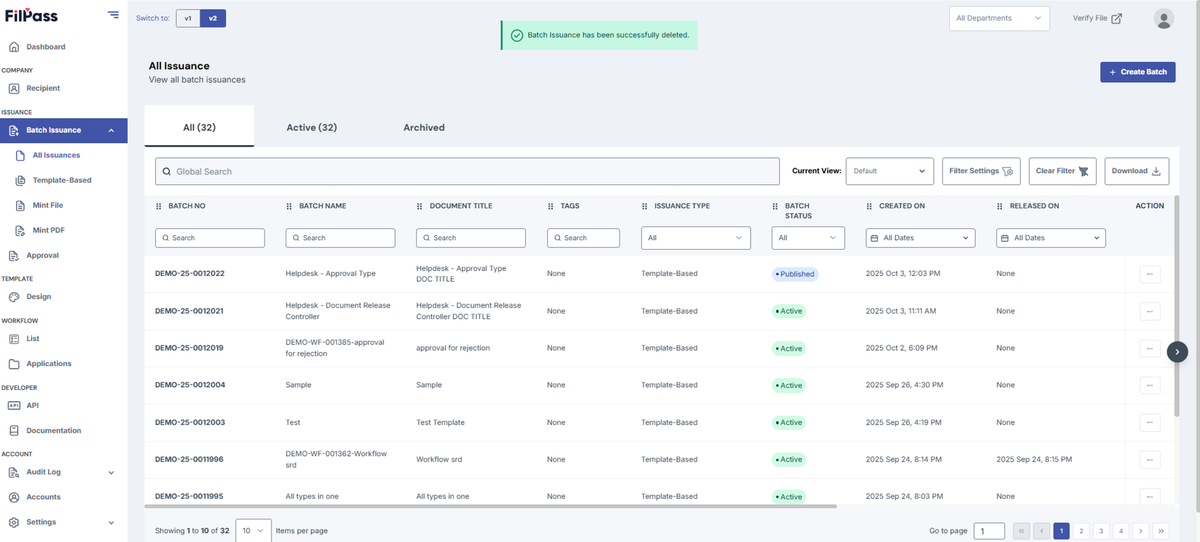Click the Create Batch button
This screenshot has height=542, width=1200.
[1137, 72]
